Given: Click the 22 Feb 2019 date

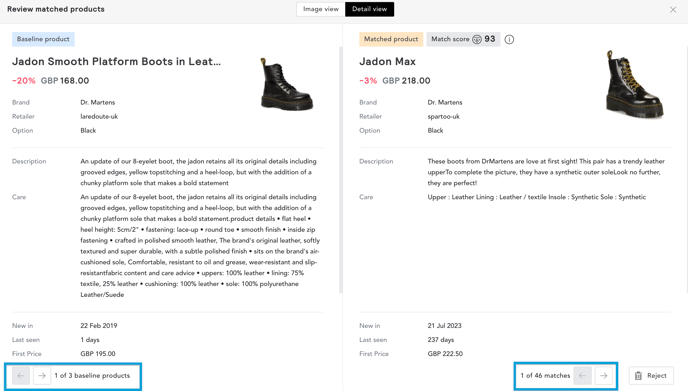Looking at the screenshot, I should [99, 326].
